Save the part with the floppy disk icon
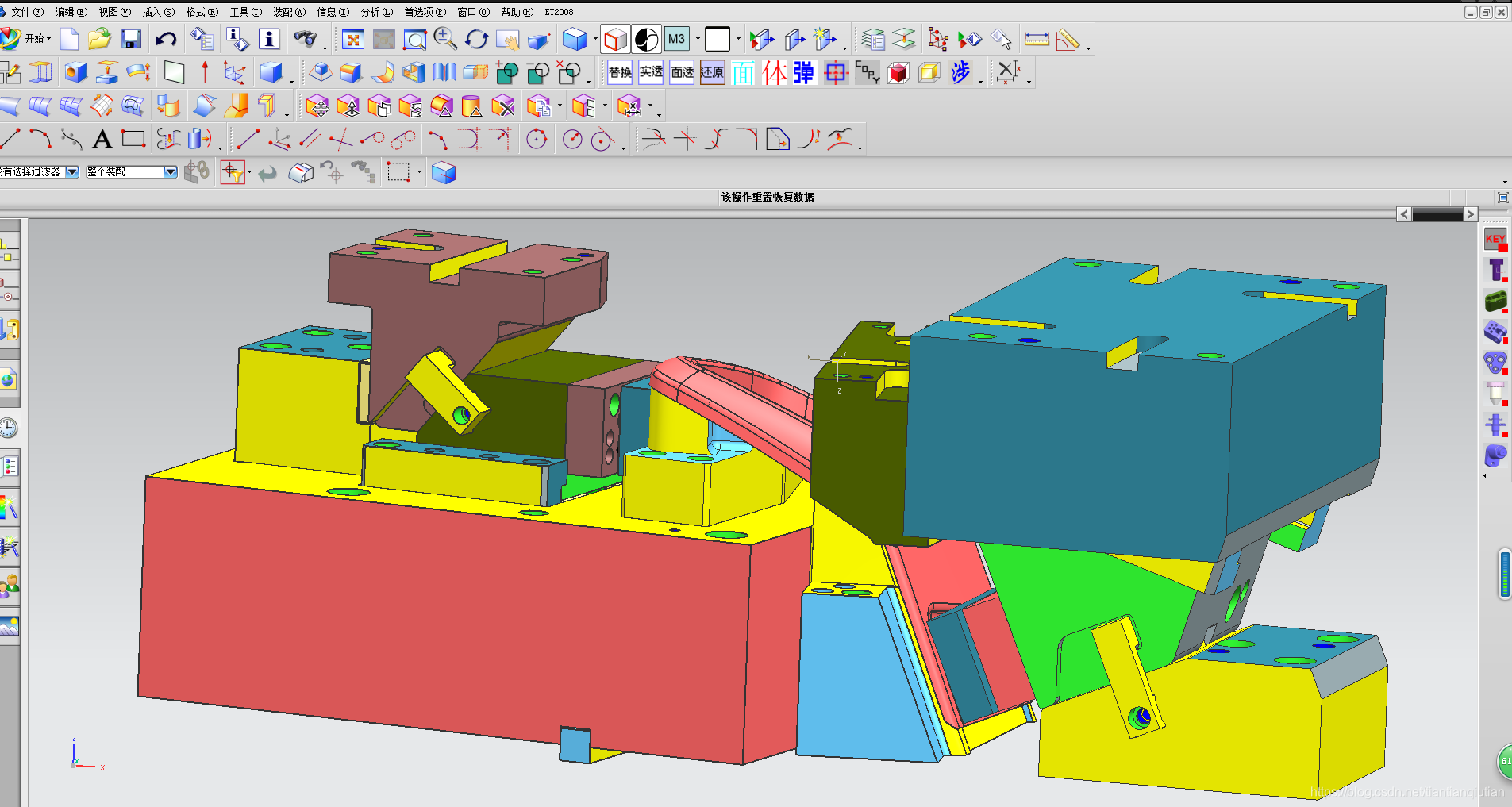The image size is (1512, 807). coord(131,39)
